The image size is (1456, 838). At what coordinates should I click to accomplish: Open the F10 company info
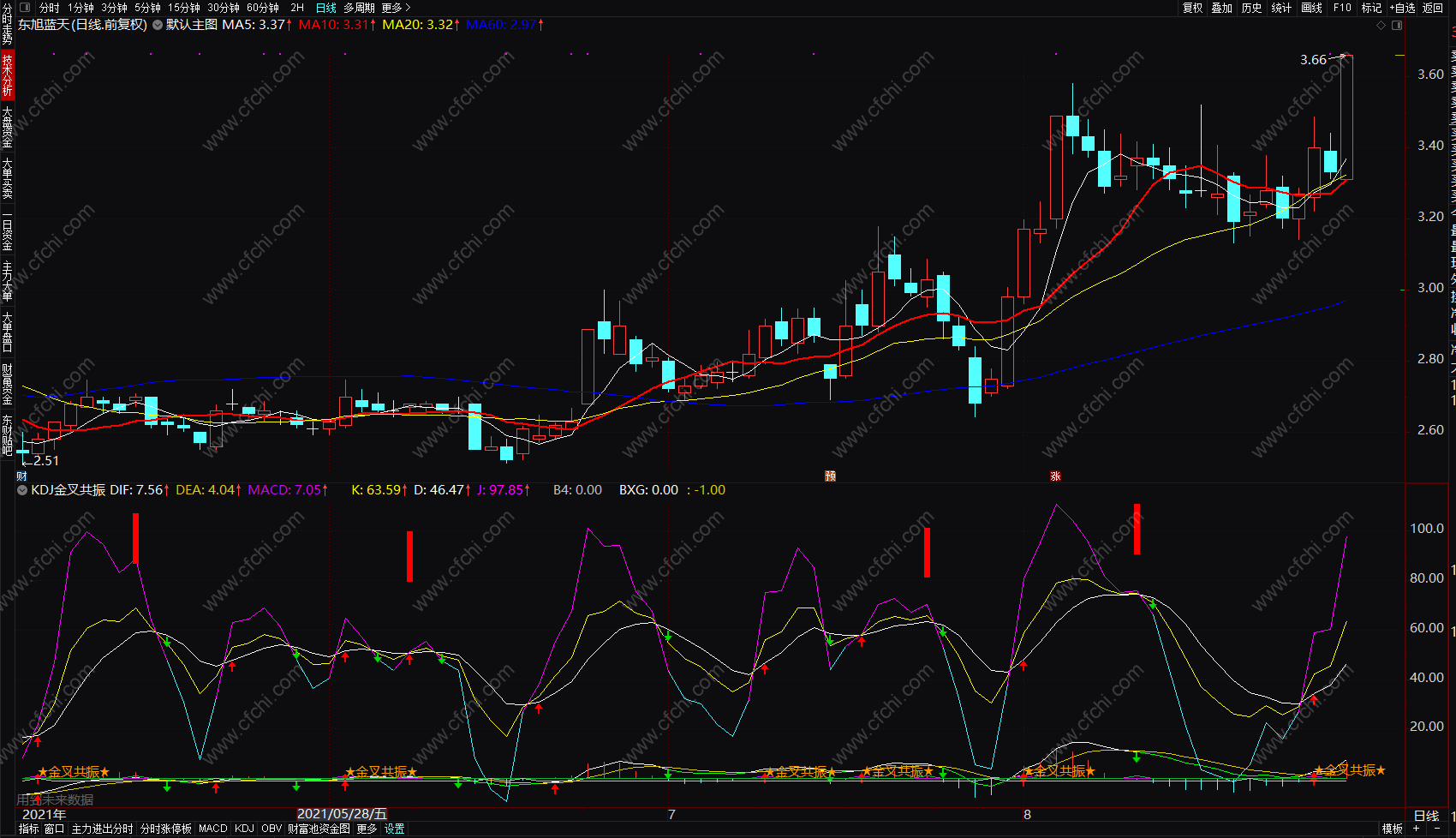[1342, 8]
